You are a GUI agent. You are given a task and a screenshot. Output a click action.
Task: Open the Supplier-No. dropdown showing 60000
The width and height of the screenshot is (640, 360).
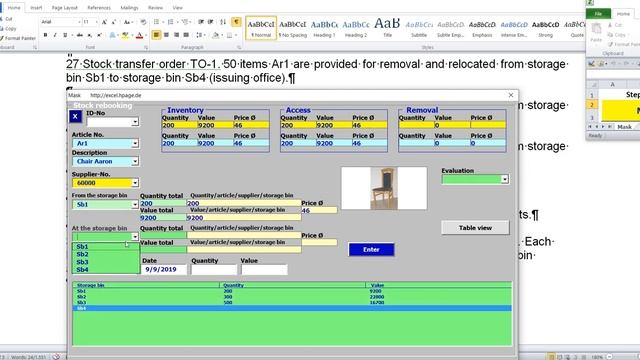pos(135,183)
